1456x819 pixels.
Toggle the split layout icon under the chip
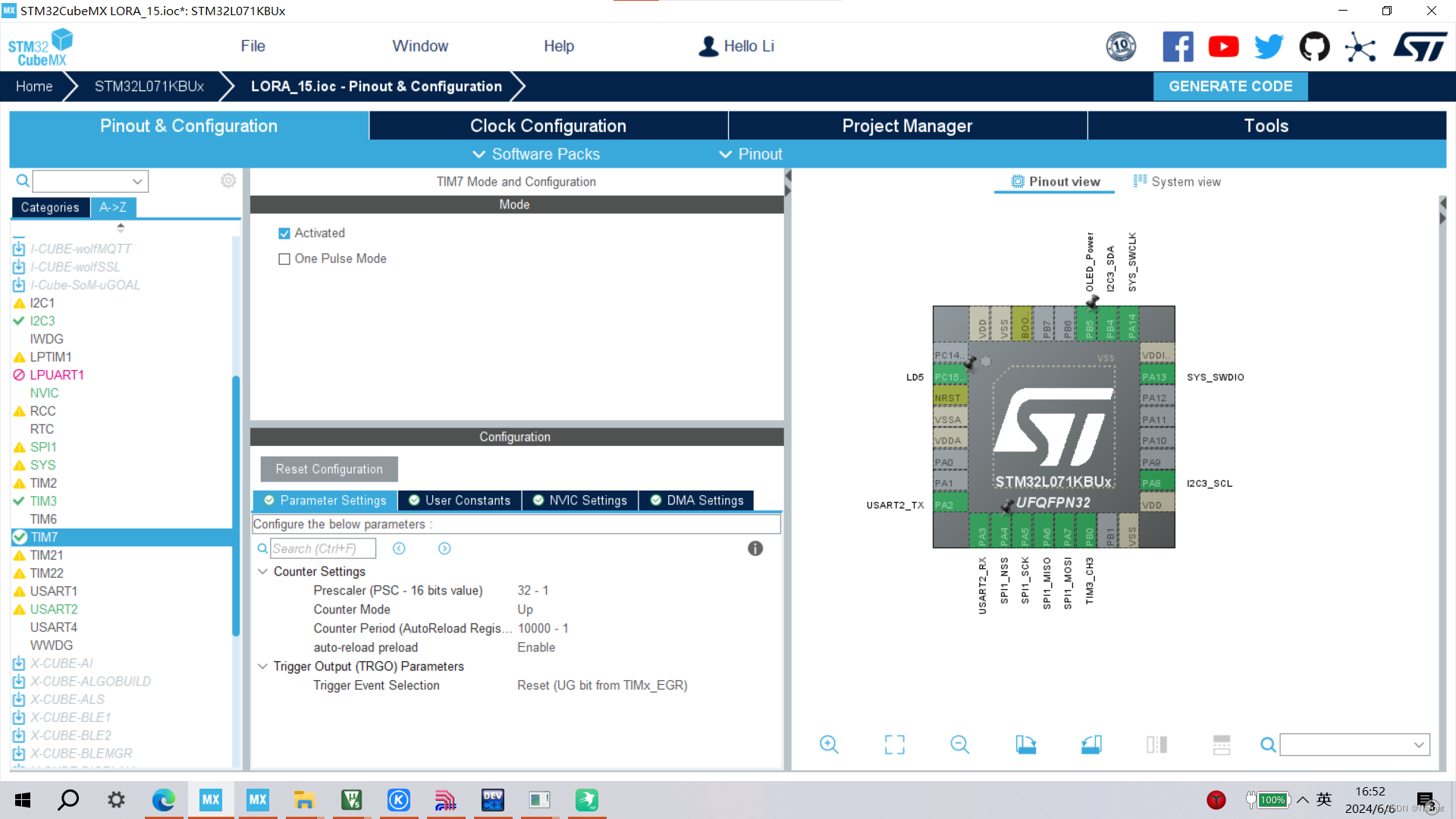pyautogui.click(x=1156, y=745)
